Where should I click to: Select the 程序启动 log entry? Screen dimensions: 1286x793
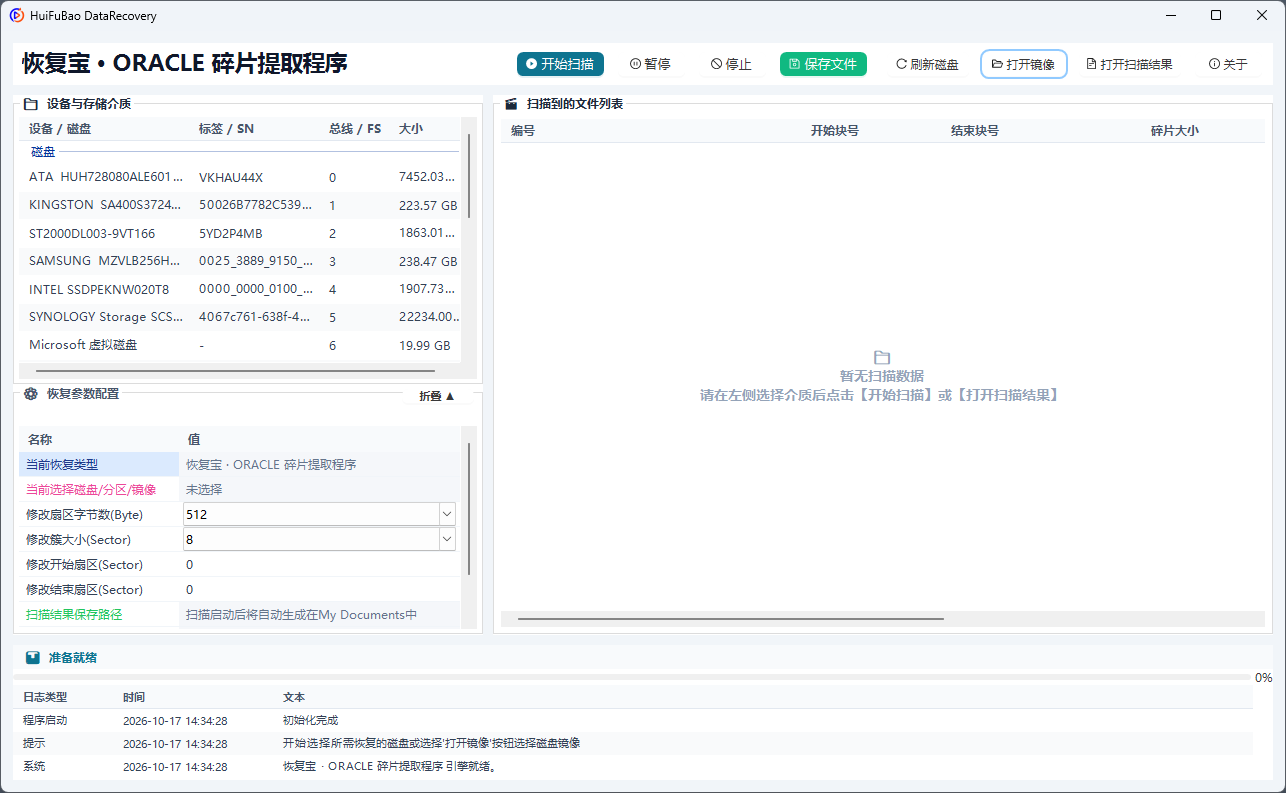[x=633, y=720]
